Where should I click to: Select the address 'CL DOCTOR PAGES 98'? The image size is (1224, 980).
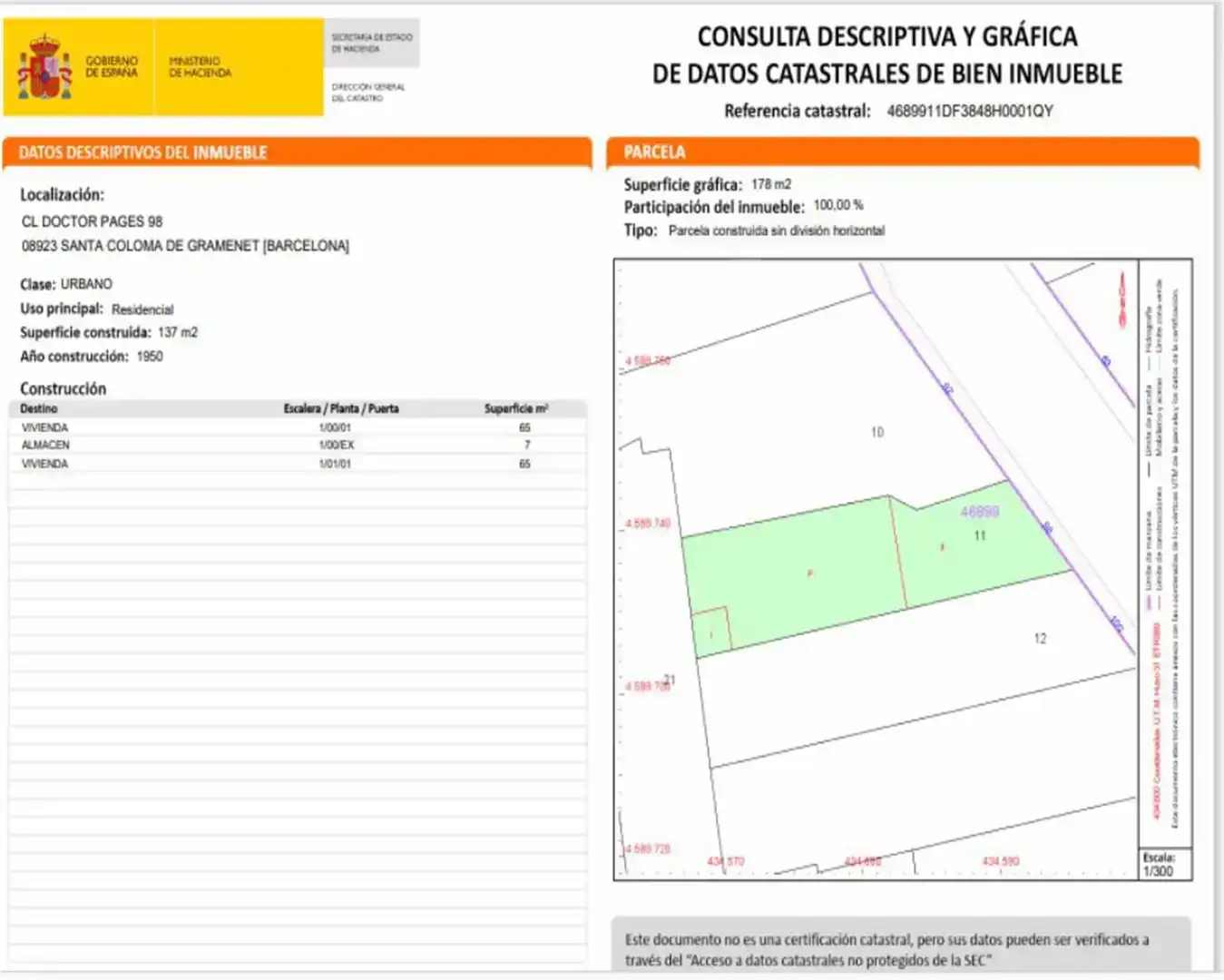92,221
